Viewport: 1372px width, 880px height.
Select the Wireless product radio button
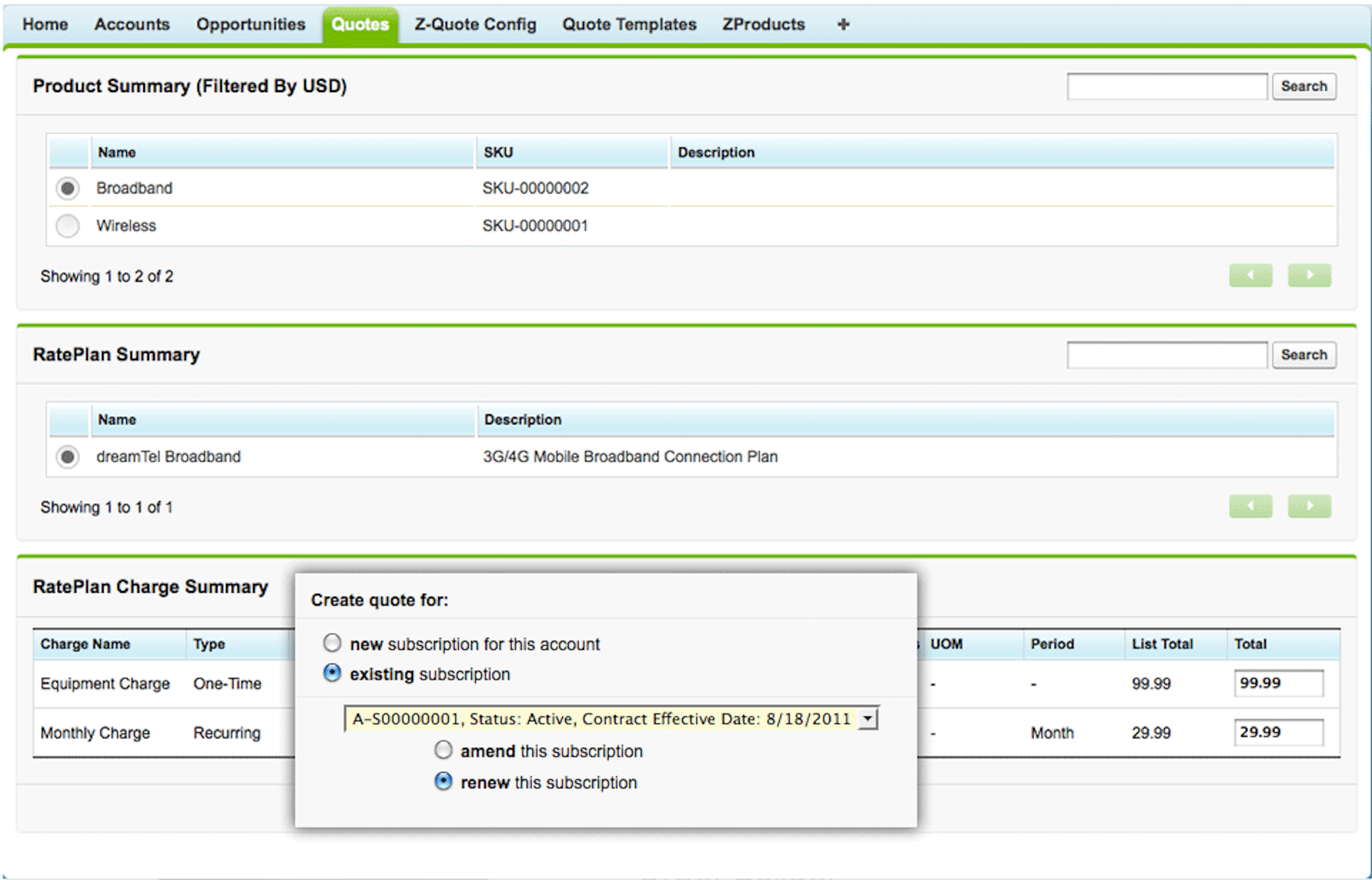tap(67, 226)
